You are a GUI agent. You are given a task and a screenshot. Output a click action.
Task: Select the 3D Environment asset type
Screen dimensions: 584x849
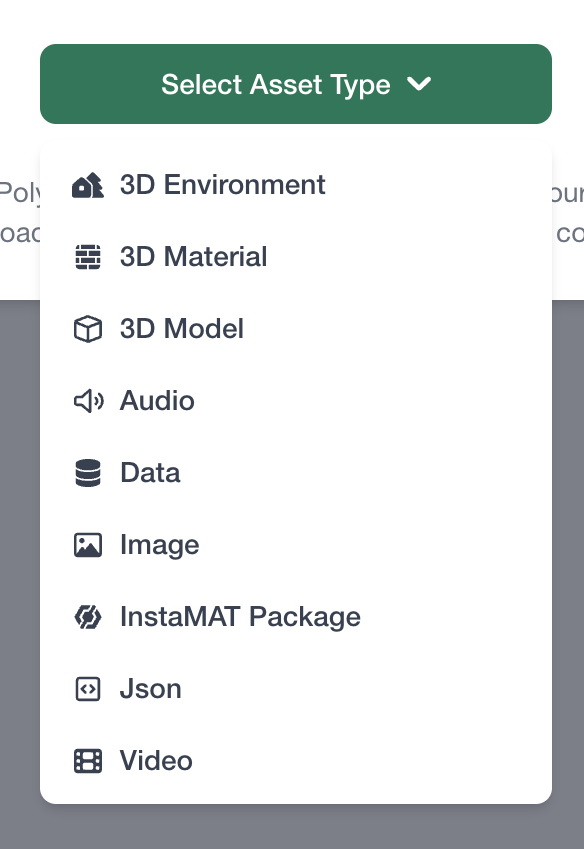222,184
